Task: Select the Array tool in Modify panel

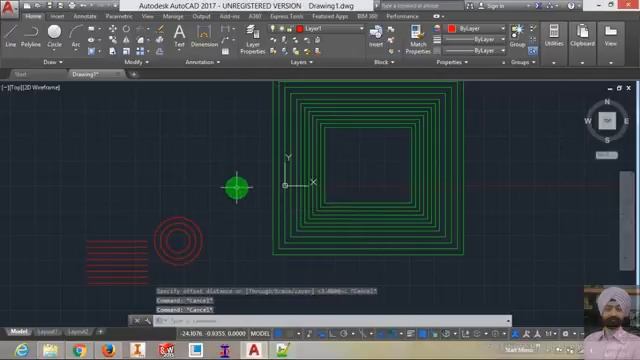Action: tap(140, 51)
